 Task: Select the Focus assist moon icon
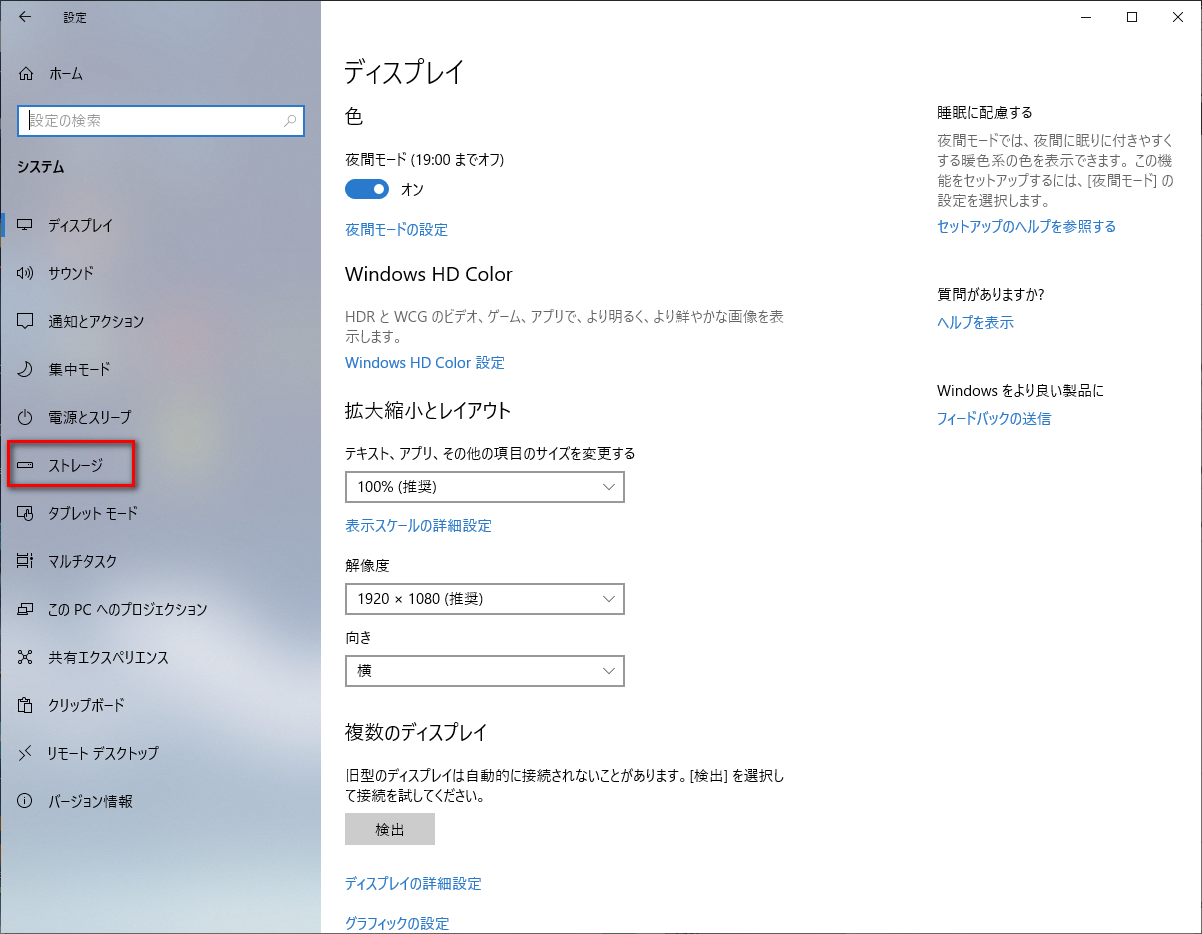[x=26, y=369]
